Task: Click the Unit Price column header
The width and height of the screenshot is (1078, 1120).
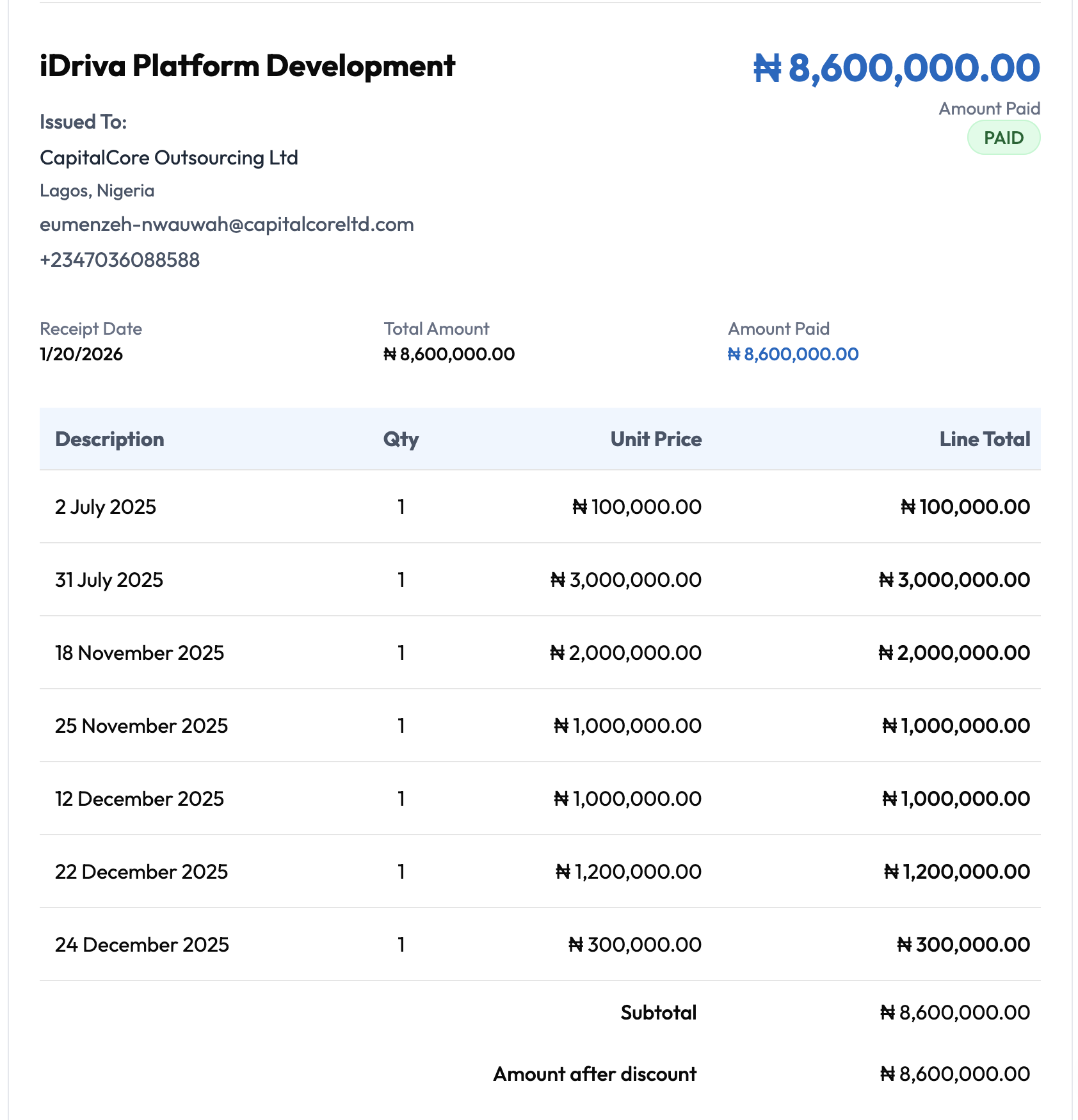Action: (x=656, y=439)
